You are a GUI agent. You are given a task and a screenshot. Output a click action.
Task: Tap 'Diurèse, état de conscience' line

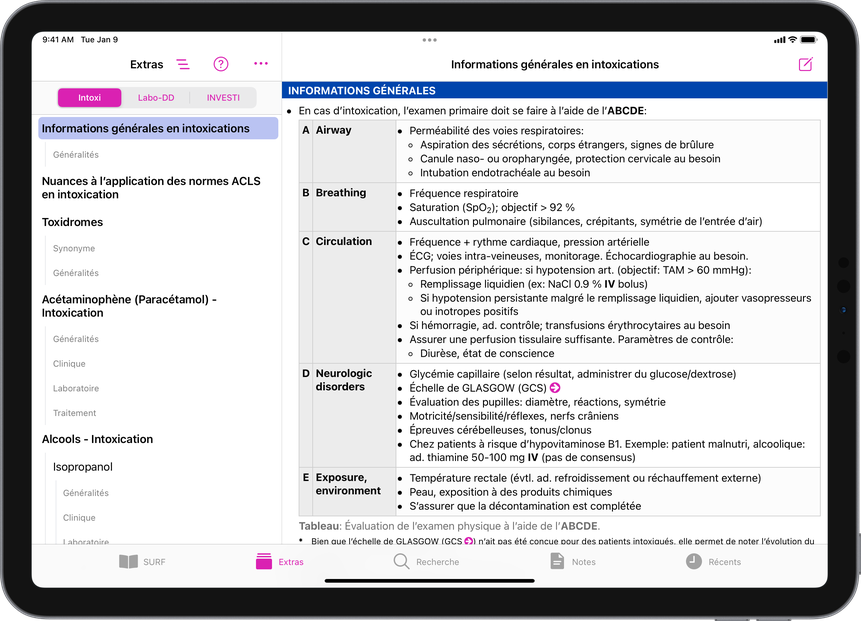click(487, 354)
